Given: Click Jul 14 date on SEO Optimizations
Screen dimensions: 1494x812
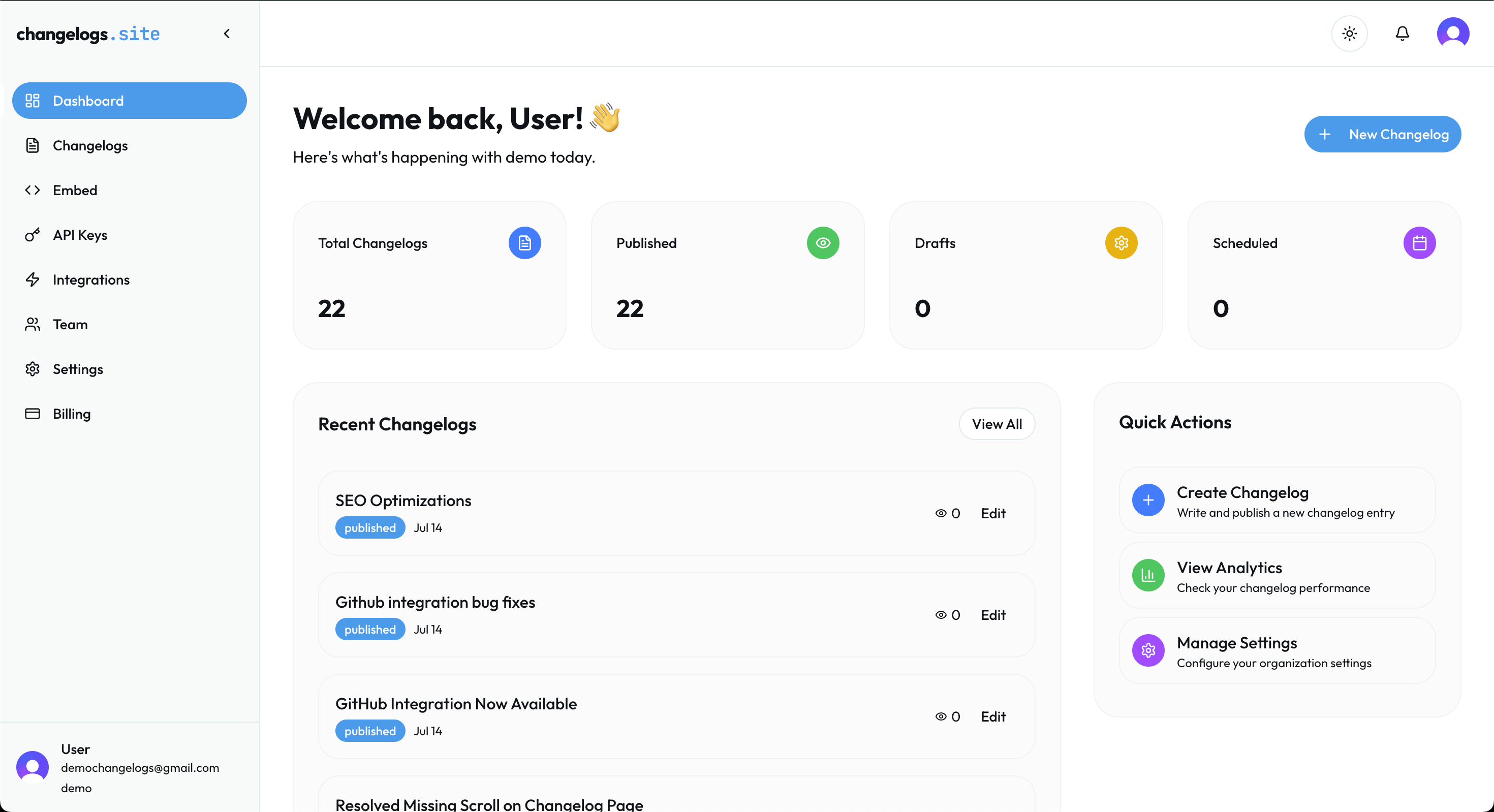Looking at the screenshot, I should [x=428, y=528].
